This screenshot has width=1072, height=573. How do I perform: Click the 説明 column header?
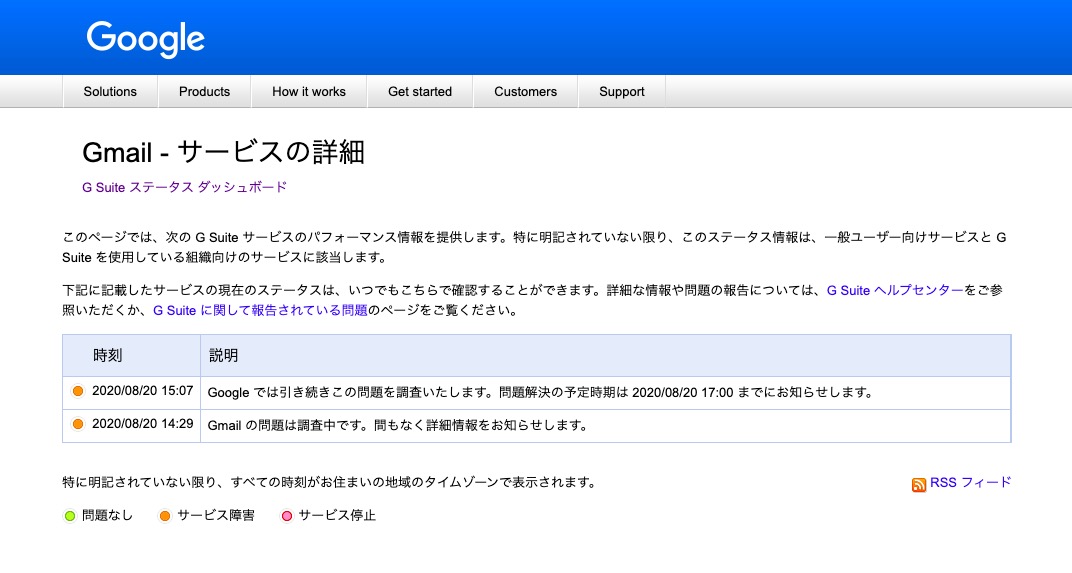pos(224,356)
